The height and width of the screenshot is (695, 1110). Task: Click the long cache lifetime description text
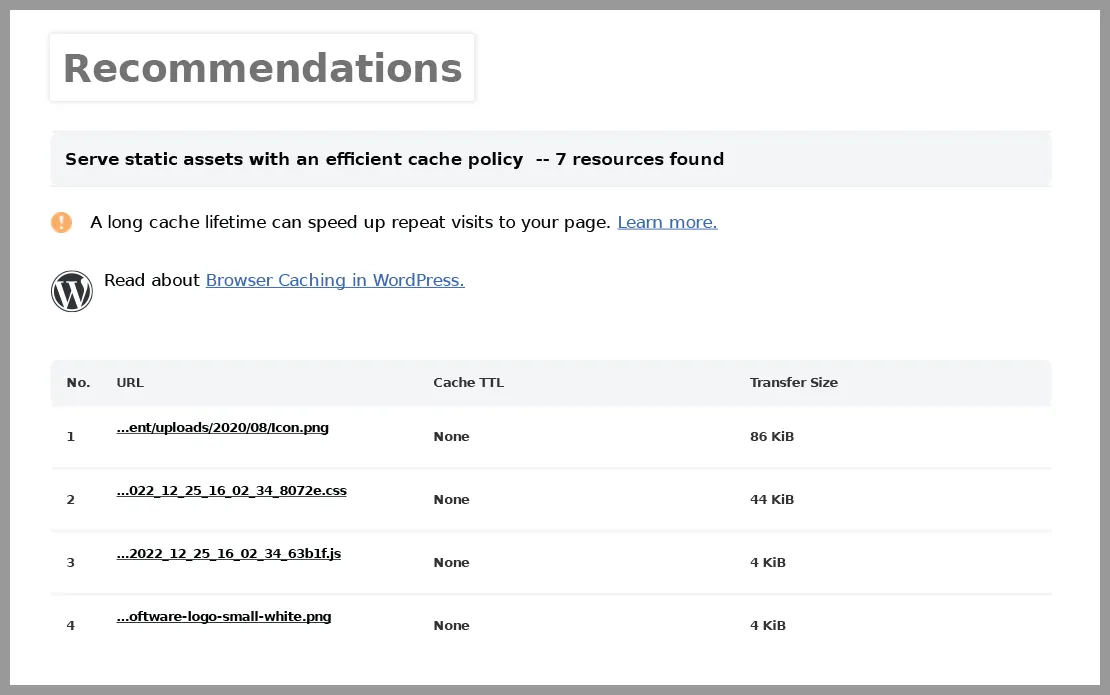pyautogui.click(x=350, y=222)
